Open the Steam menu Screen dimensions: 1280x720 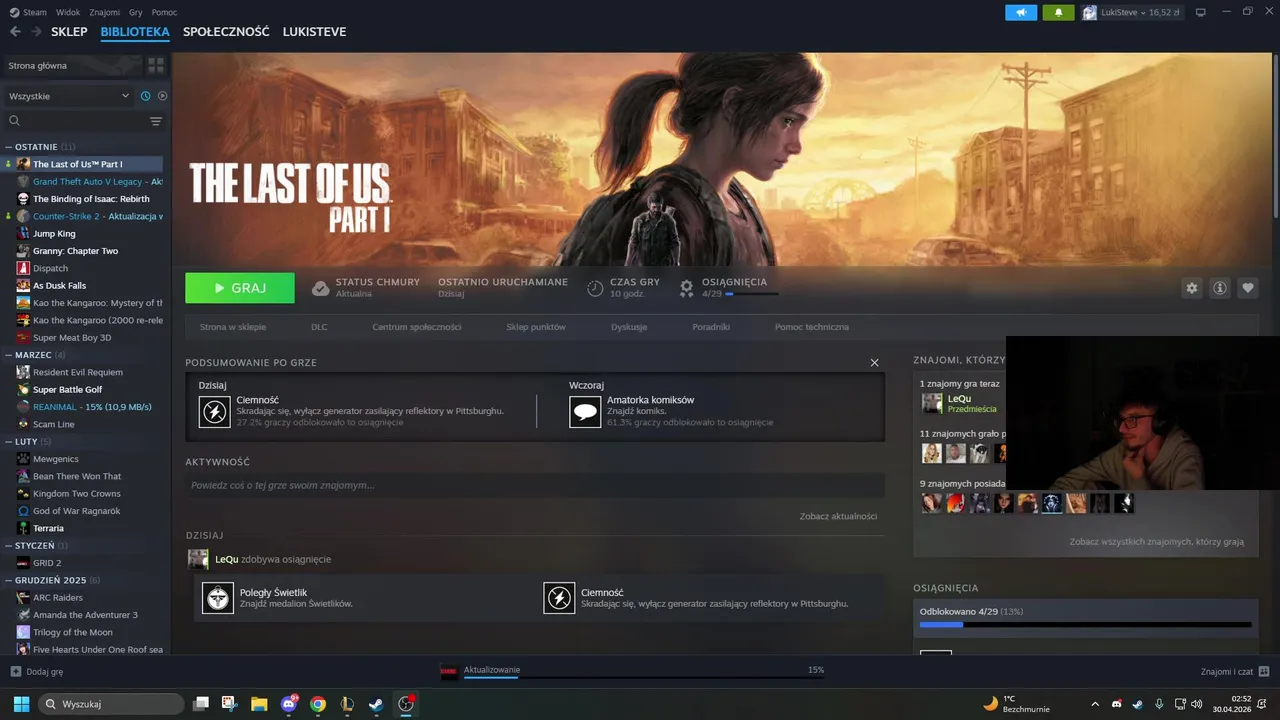click(28, 12)
